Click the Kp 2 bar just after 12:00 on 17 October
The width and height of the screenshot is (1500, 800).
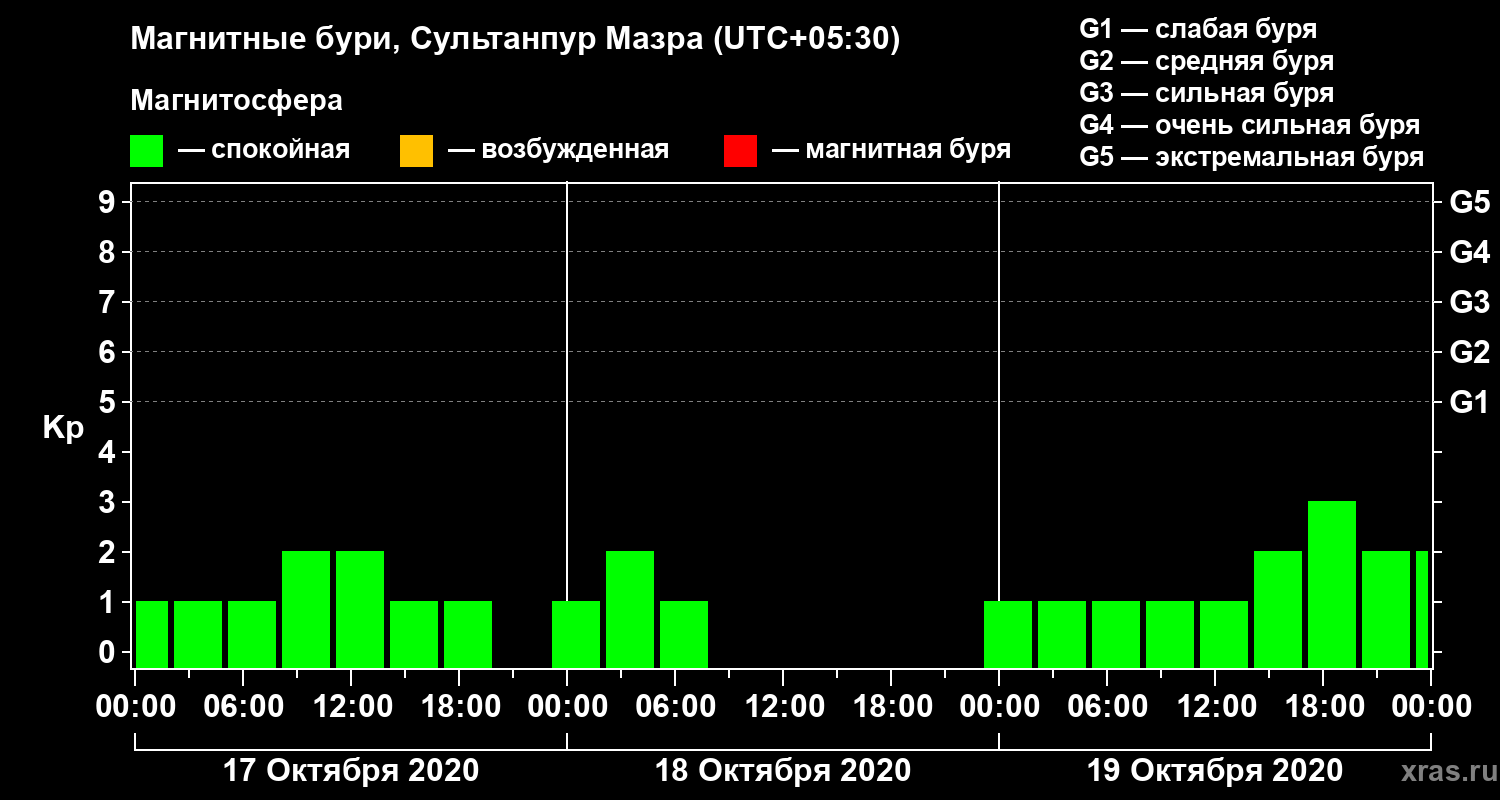(360, 609)
